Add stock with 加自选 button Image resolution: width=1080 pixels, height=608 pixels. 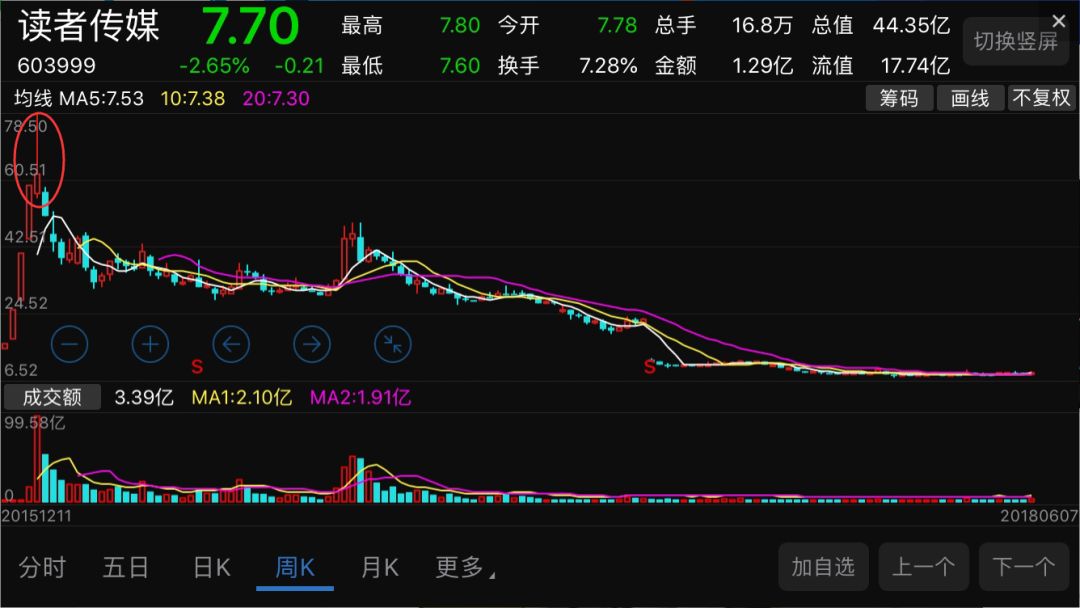click(x=823, y=567)
